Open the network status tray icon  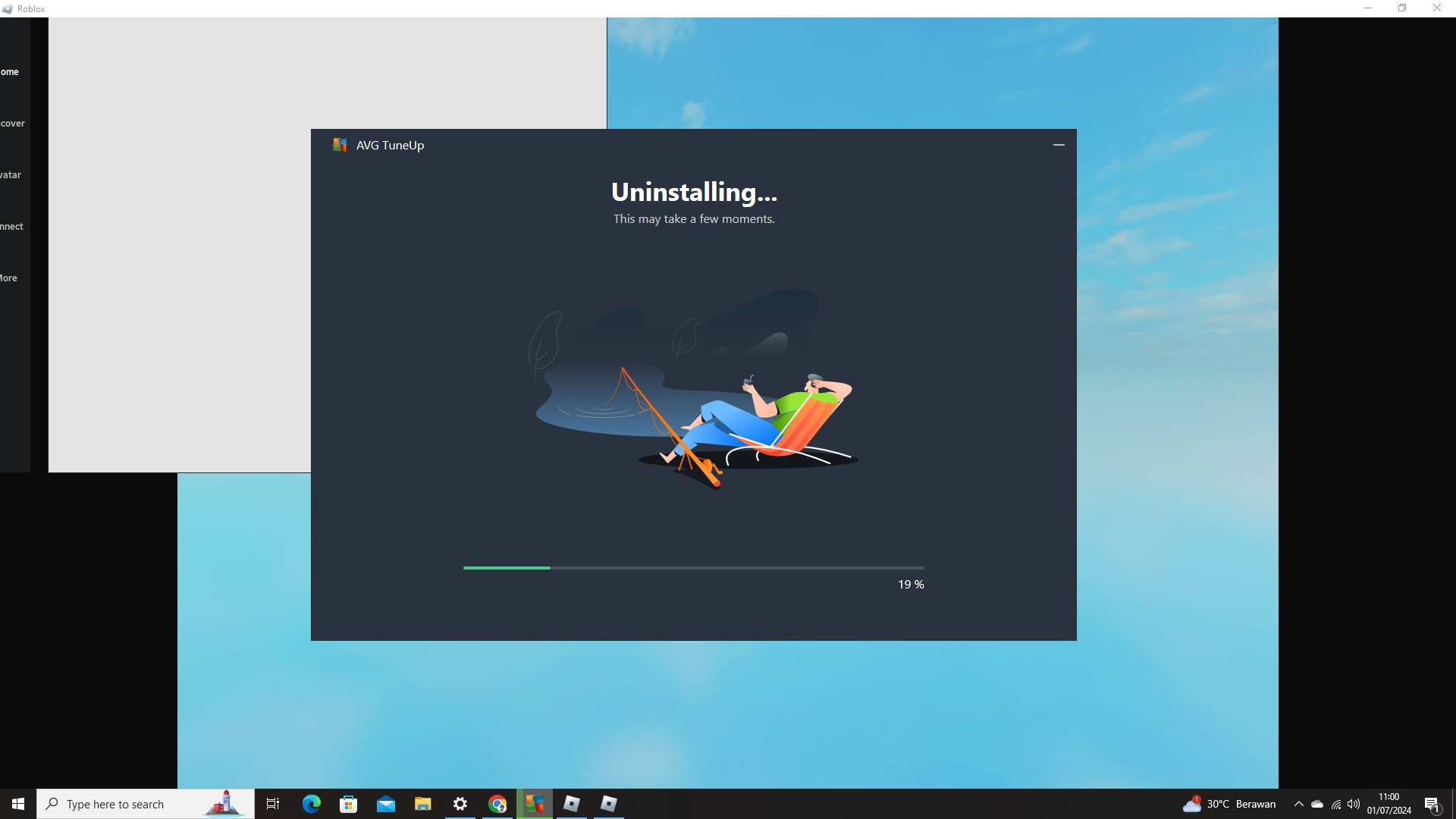pos(1336,804)
